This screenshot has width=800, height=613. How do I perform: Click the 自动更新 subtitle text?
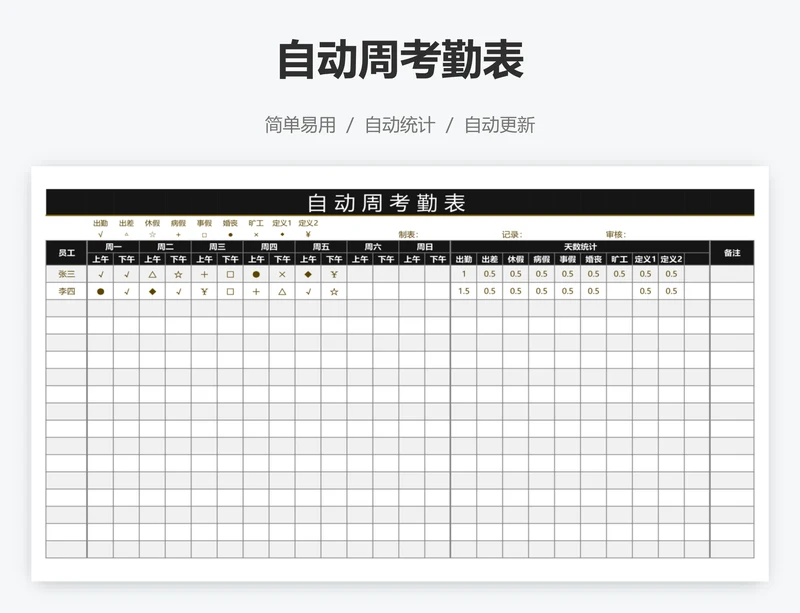pyautogui.click(x=499, y=125)
